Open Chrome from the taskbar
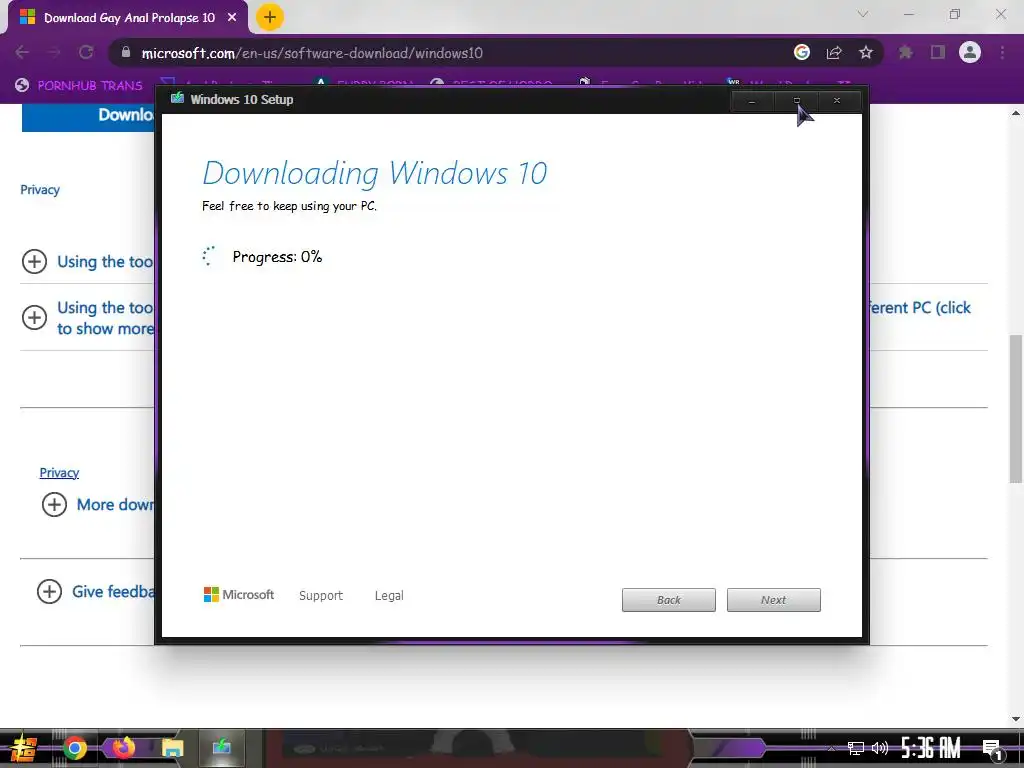1024x768 pixels. point(74,748)
